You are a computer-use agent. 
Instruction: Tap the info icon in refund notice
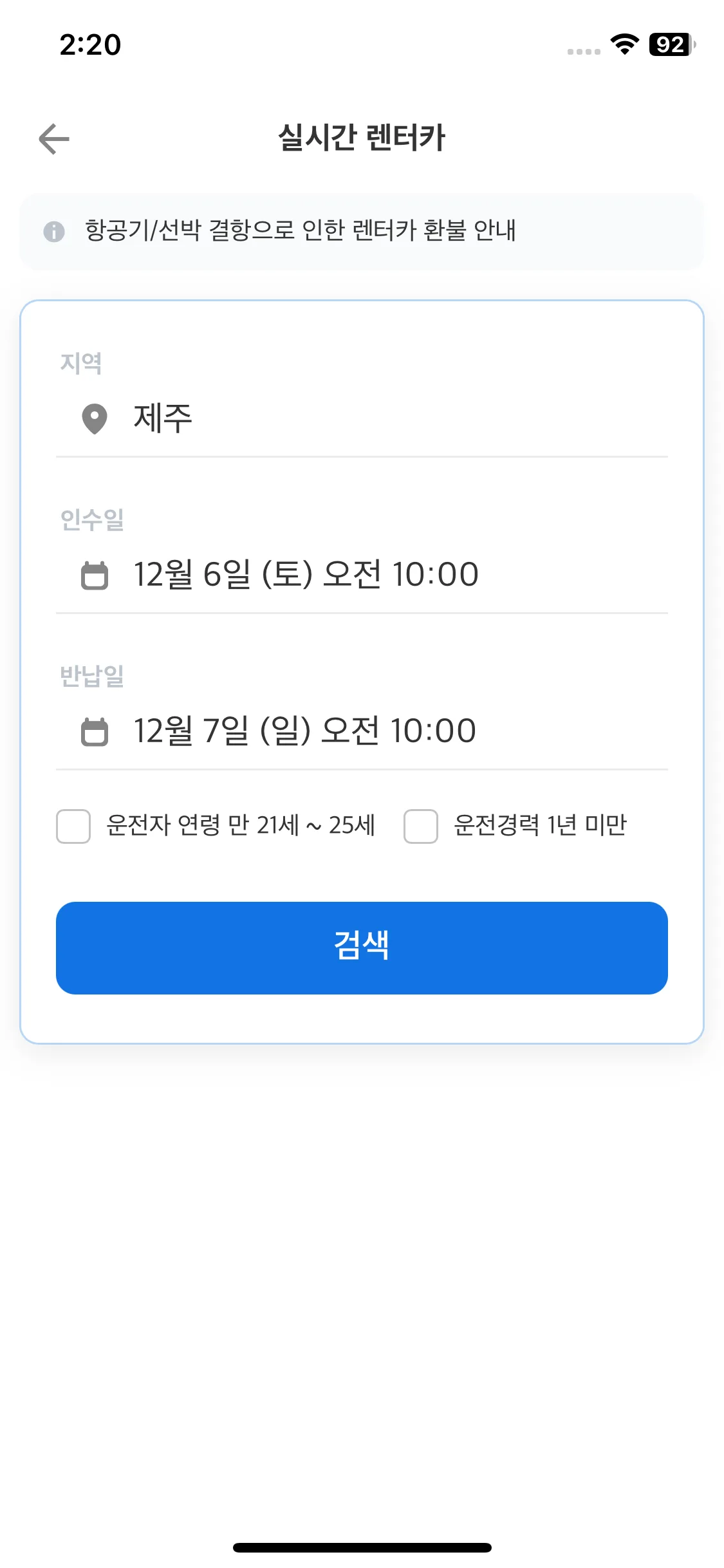point(54,231)
